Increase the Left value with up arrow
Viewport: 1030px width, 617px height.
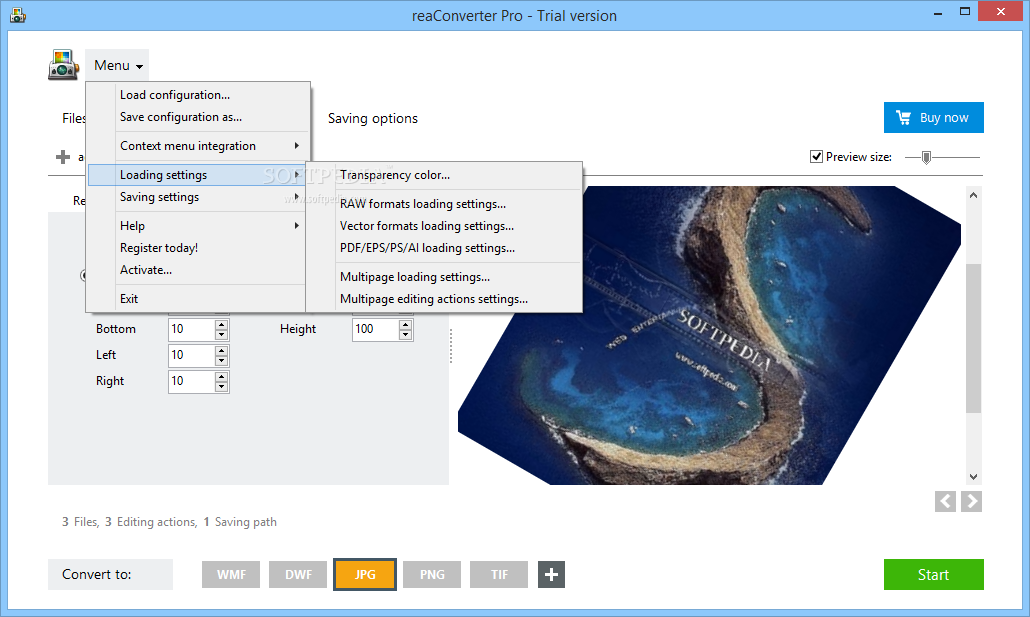pos(221,350)
